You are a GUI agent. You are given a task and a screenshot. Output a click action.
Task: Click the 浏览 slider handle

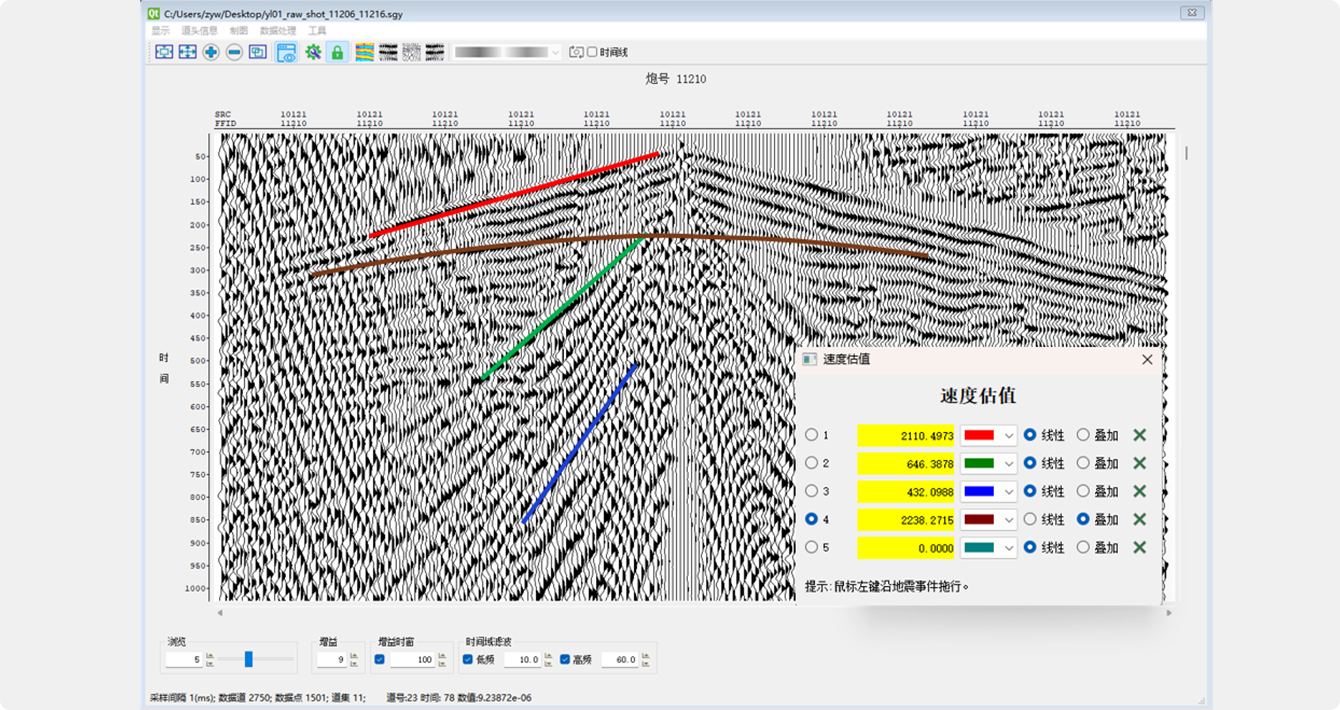[249, 659]
